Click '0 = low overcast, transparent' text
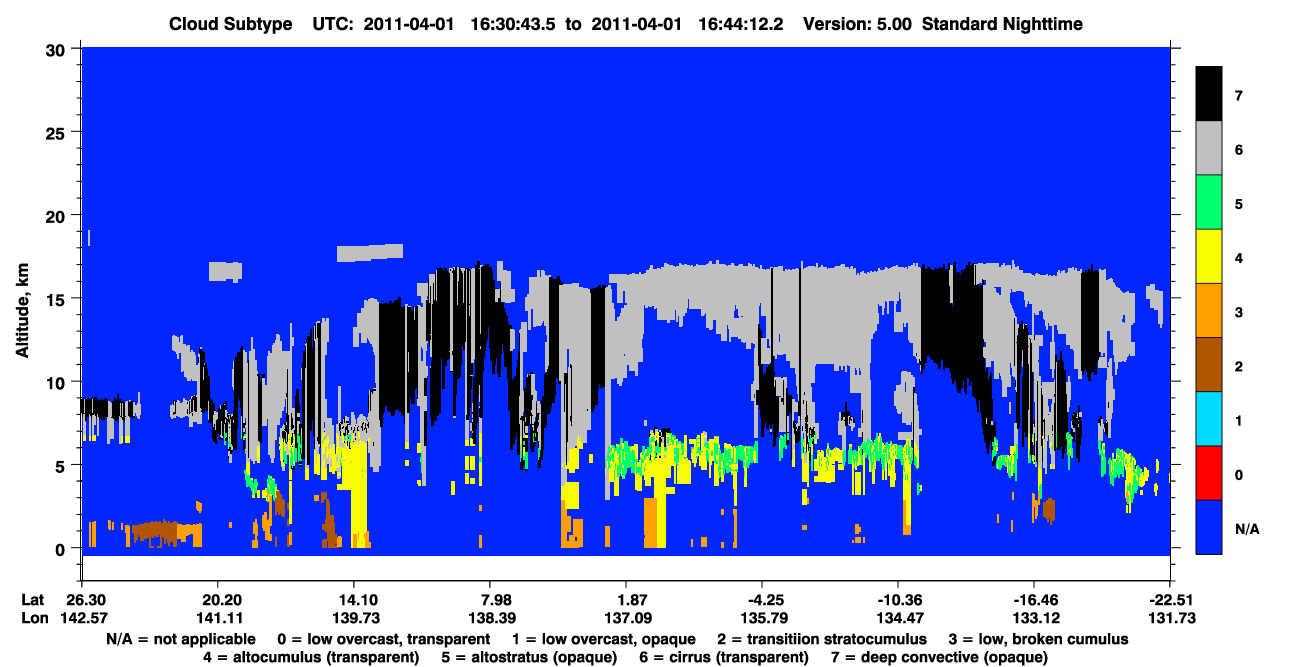The image size is (1300, 667). [x=383, y=639]
